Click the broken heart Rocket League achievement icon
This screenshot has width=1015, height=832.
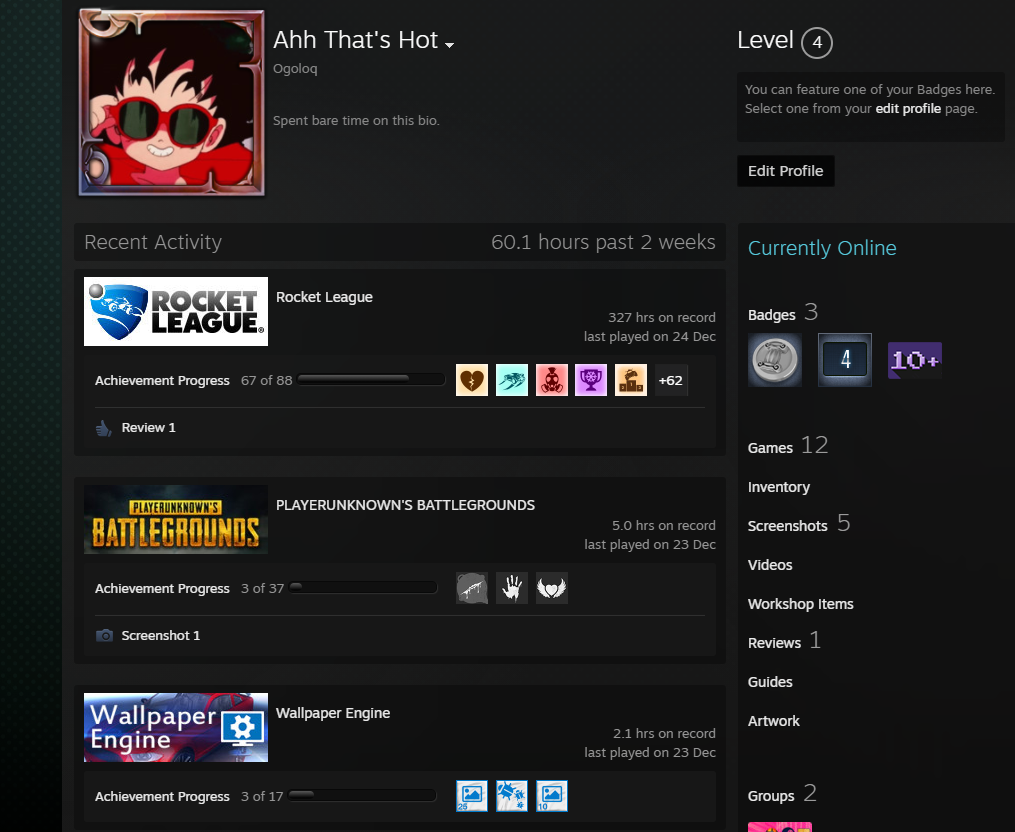click(472, 379)
